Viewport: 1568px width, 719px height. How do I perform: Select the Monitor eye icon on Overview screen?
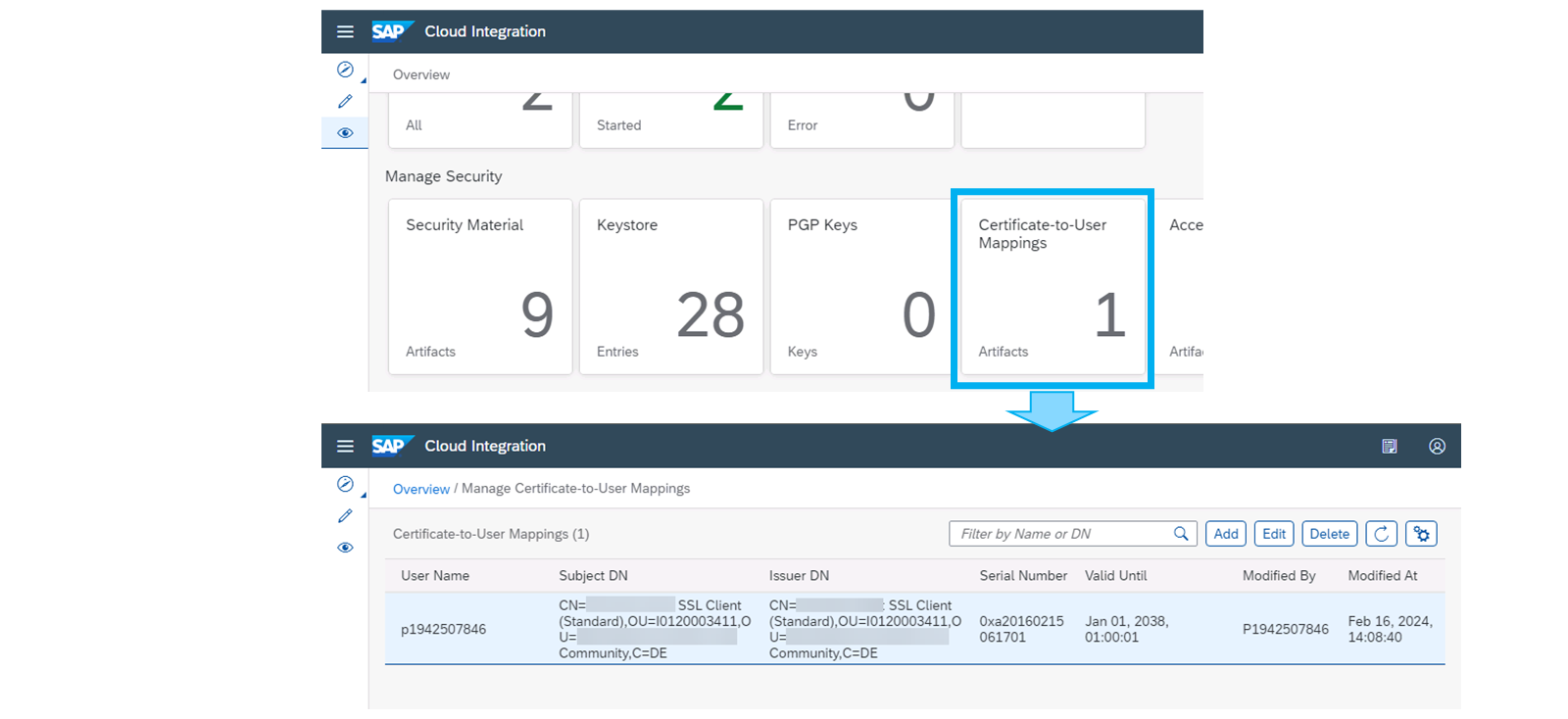[345, 132]
